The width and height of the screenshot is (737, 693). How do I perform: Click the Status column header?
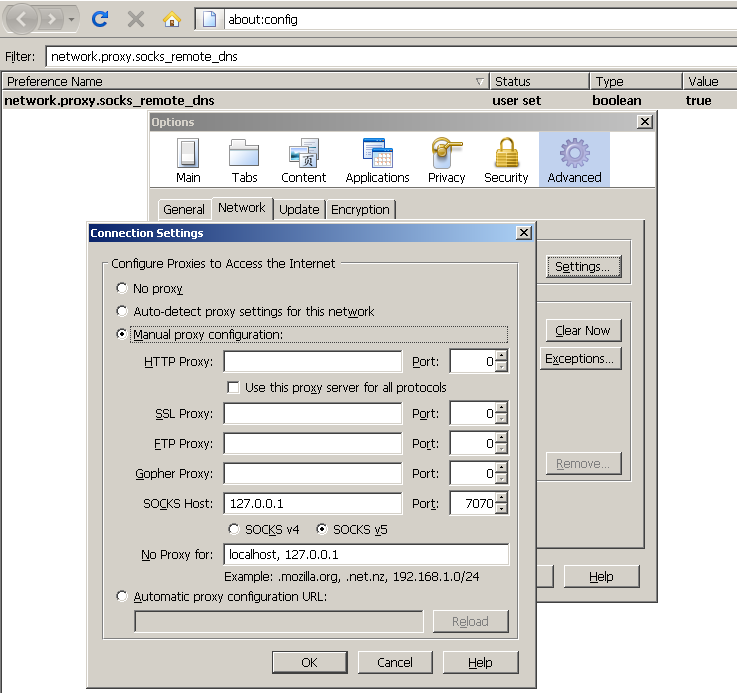click(539, 81)
